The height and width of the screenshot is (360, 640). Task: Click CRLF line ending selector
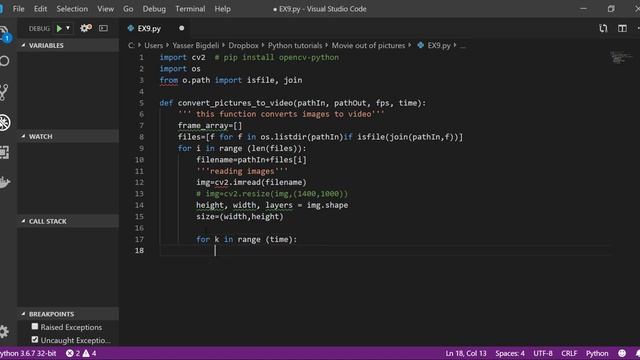coord(569,353)
